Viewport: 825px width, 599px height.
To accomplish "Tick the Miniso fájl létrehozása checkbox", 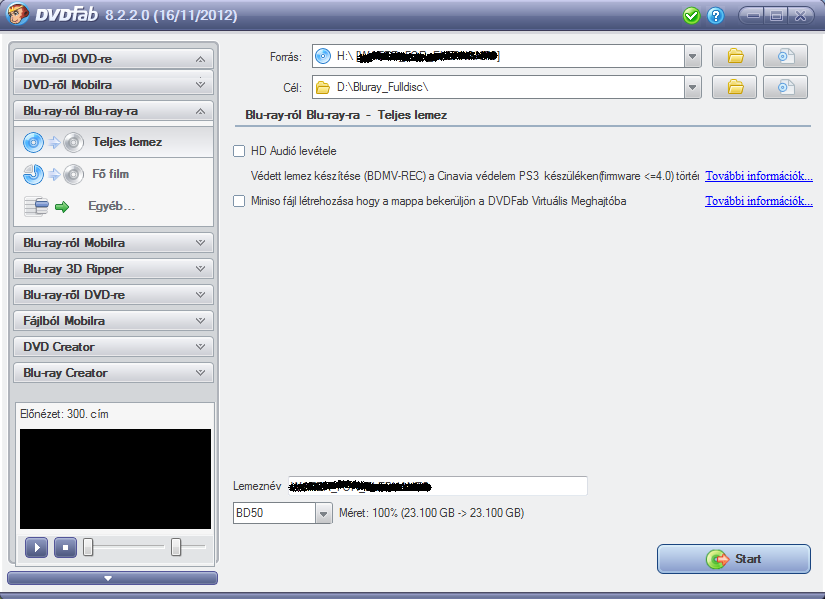I will click(239, 201).
